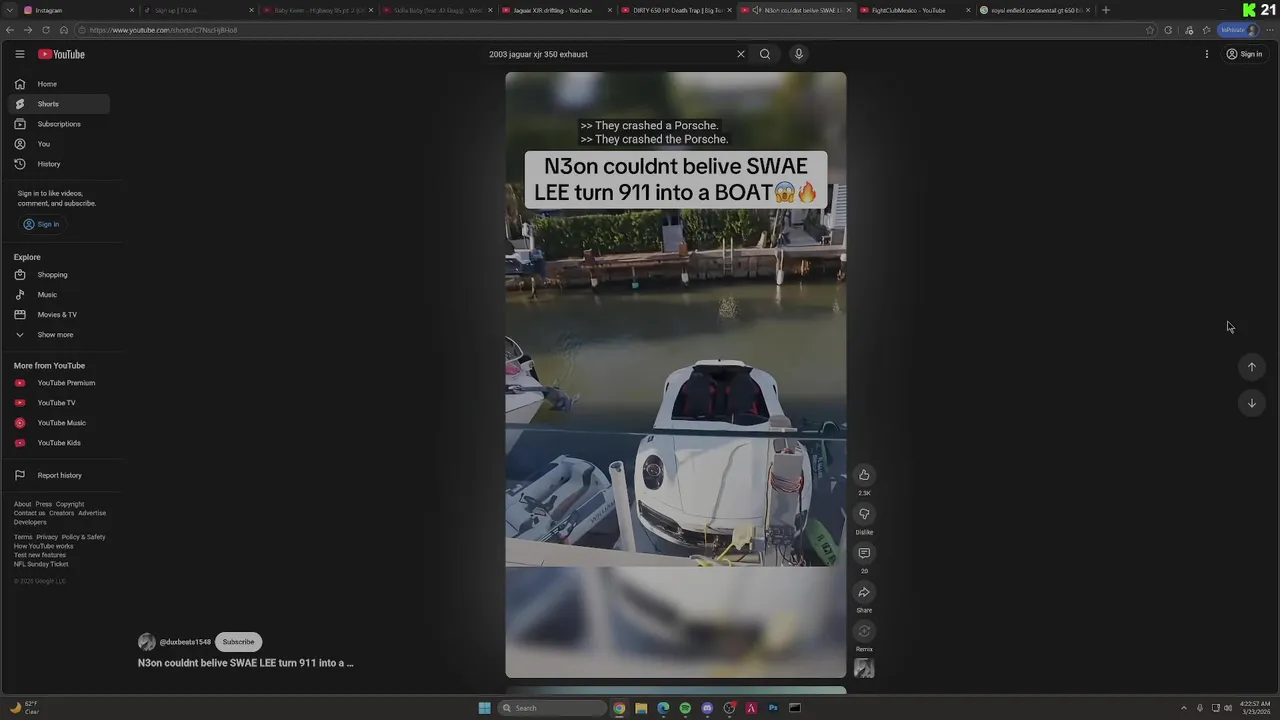Click the About footer link
This screenshot has width=1280, height=720.
[22, 504]
